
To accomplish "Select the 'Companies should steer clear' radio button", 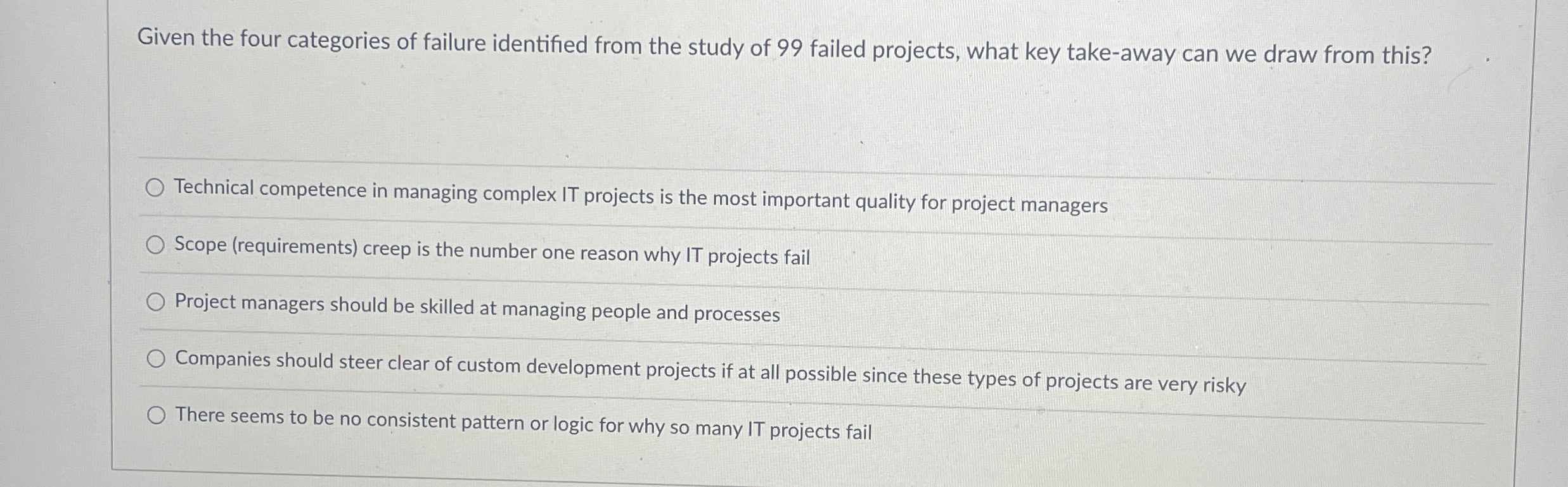I will click(x=155, y=358).
